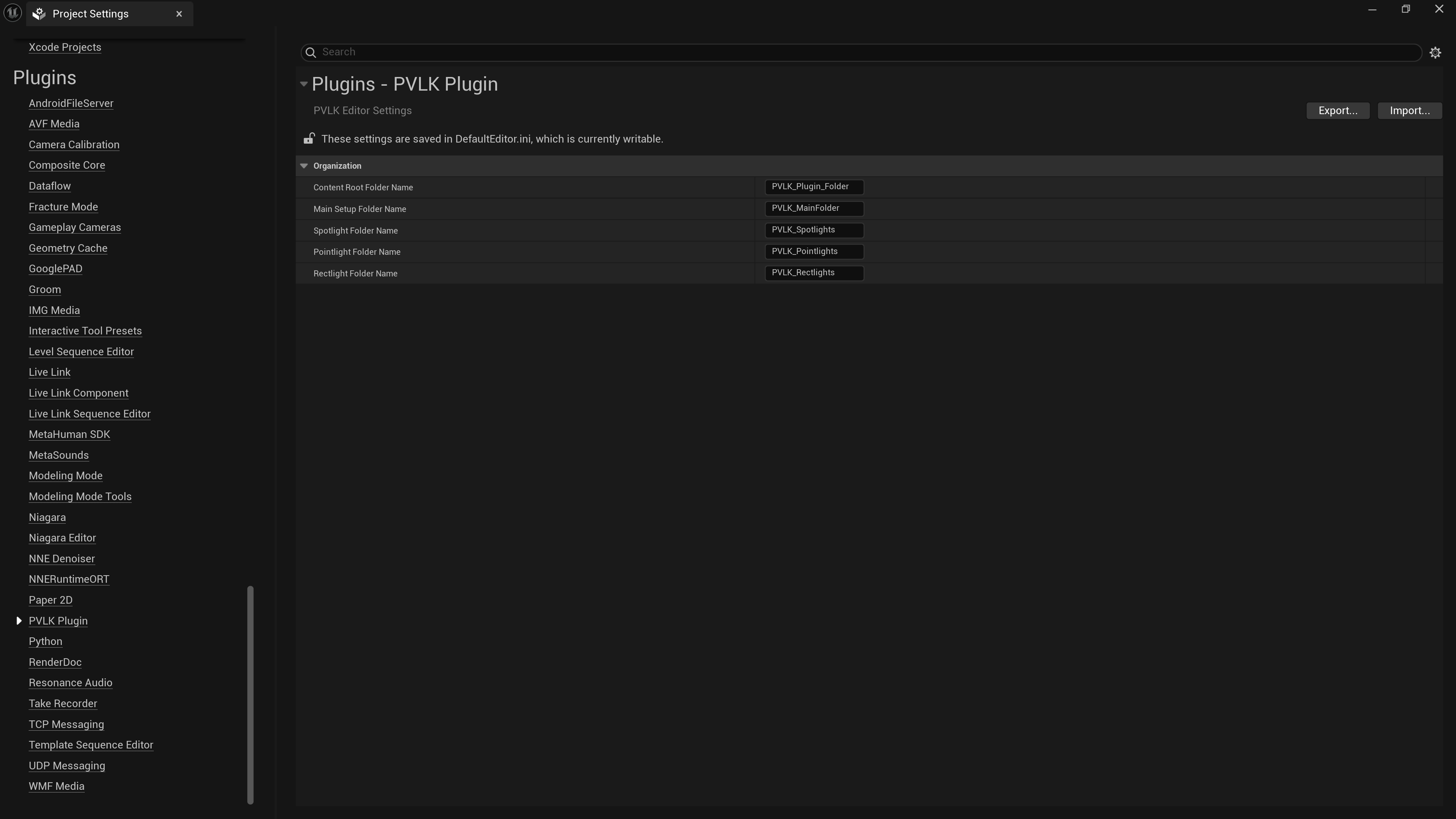Open Dataflow plugin settings
Image resolution: width=1456 pixels, height=819 pixels.
(x=50, y=186)
